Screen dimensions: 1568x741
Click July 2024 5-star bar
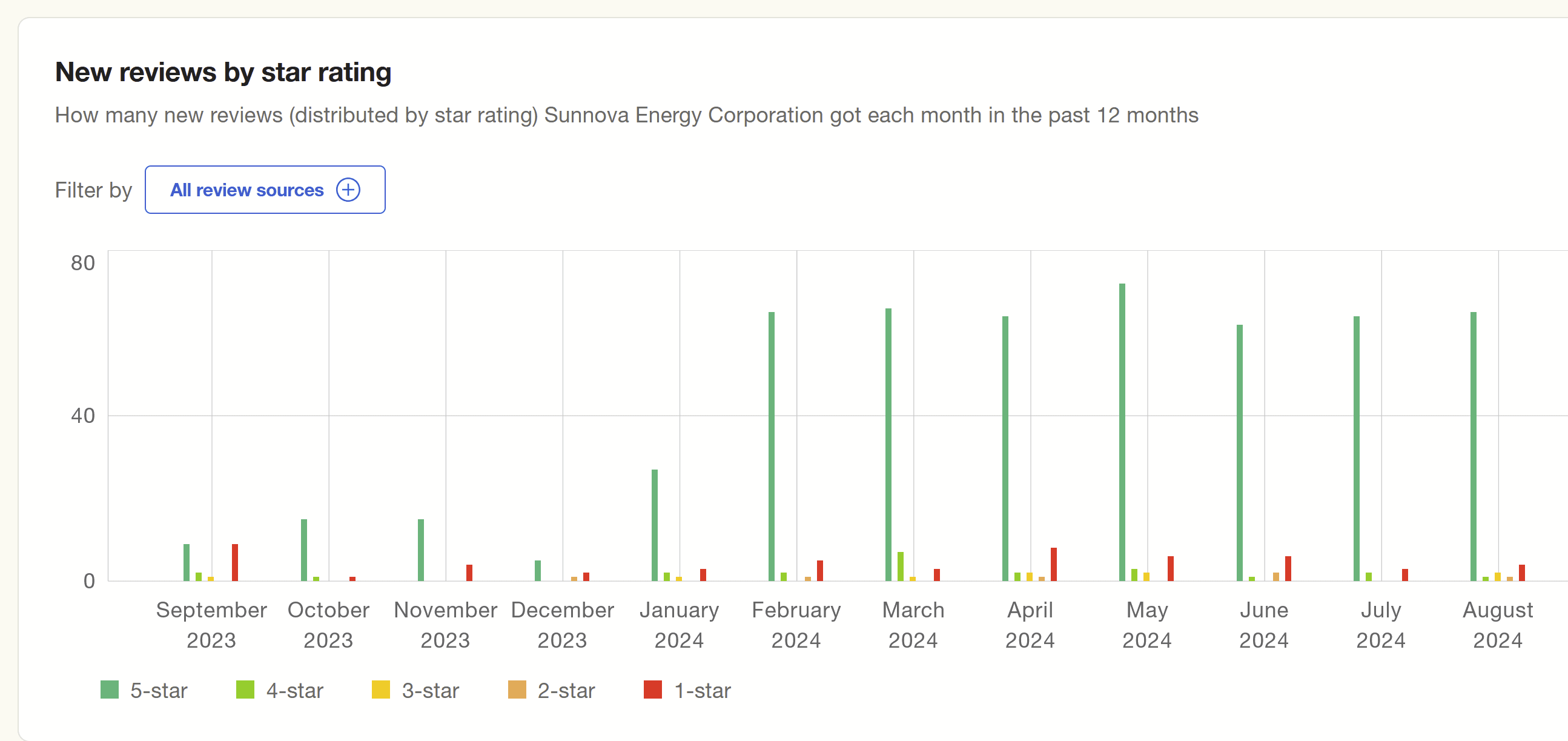tap(1356, 448)
